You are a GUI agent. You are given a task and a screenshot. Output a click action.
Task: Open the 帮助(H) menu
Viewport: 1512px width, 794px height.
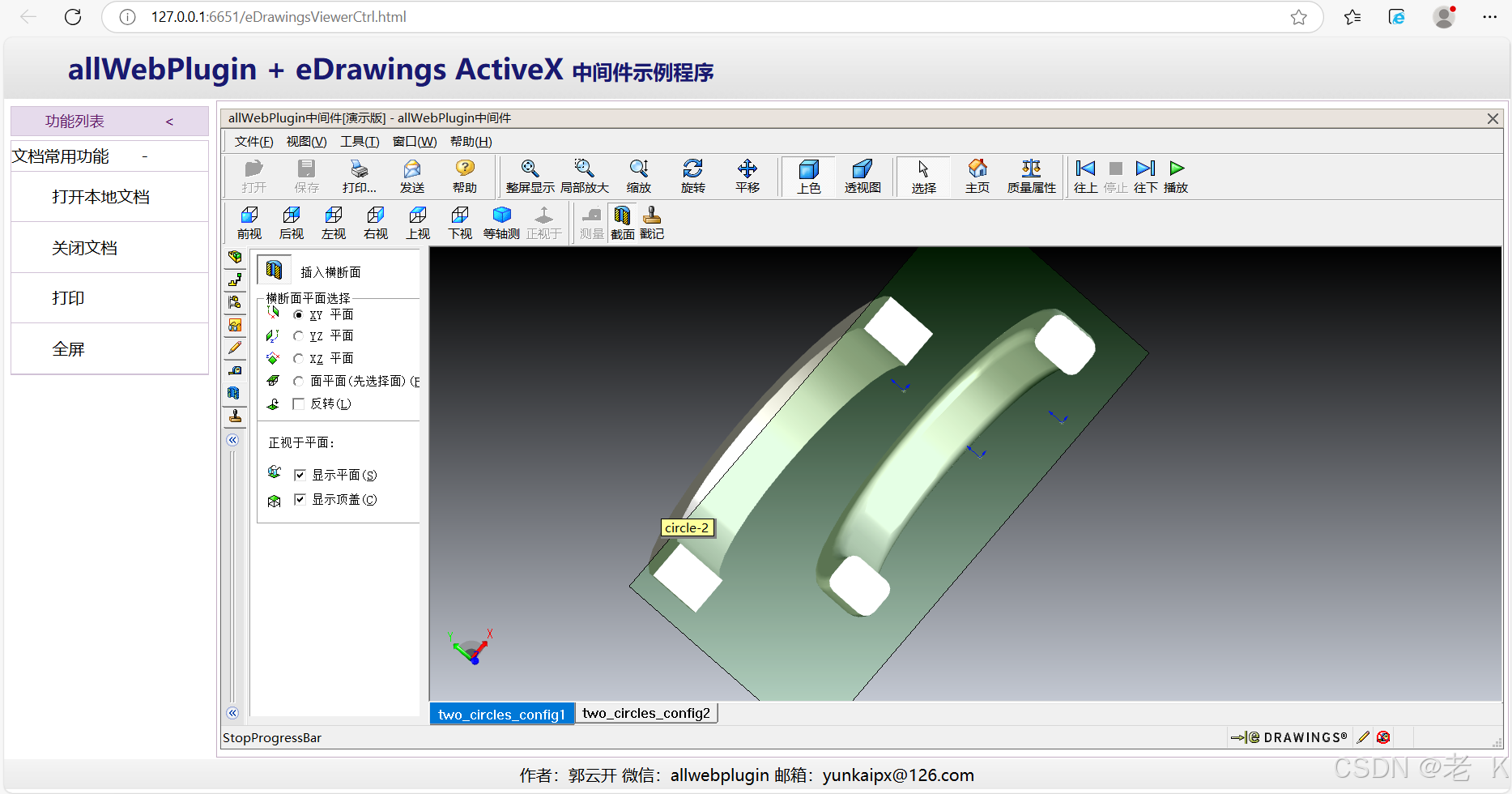pyautogui.click(x=471, y=142)
